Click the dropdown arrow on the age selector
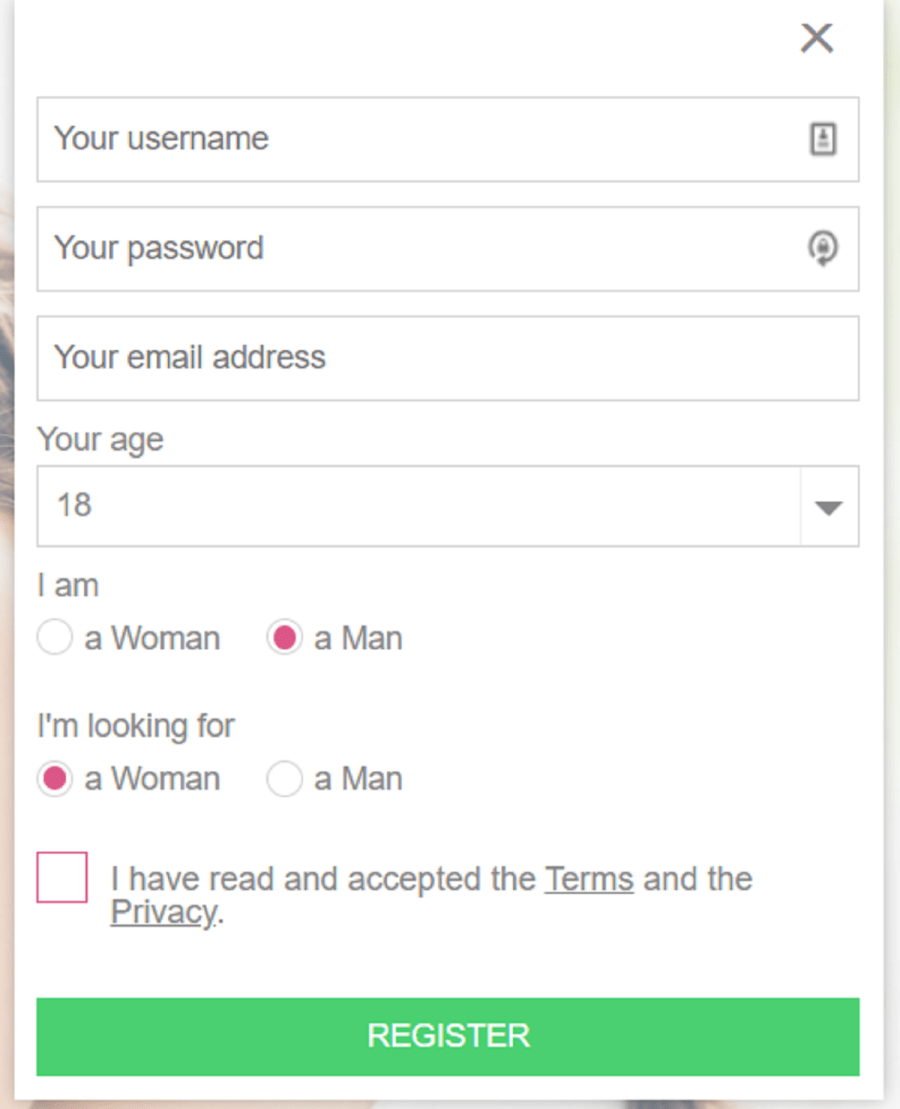This screenshot has width=900, height=1109. 828,506
